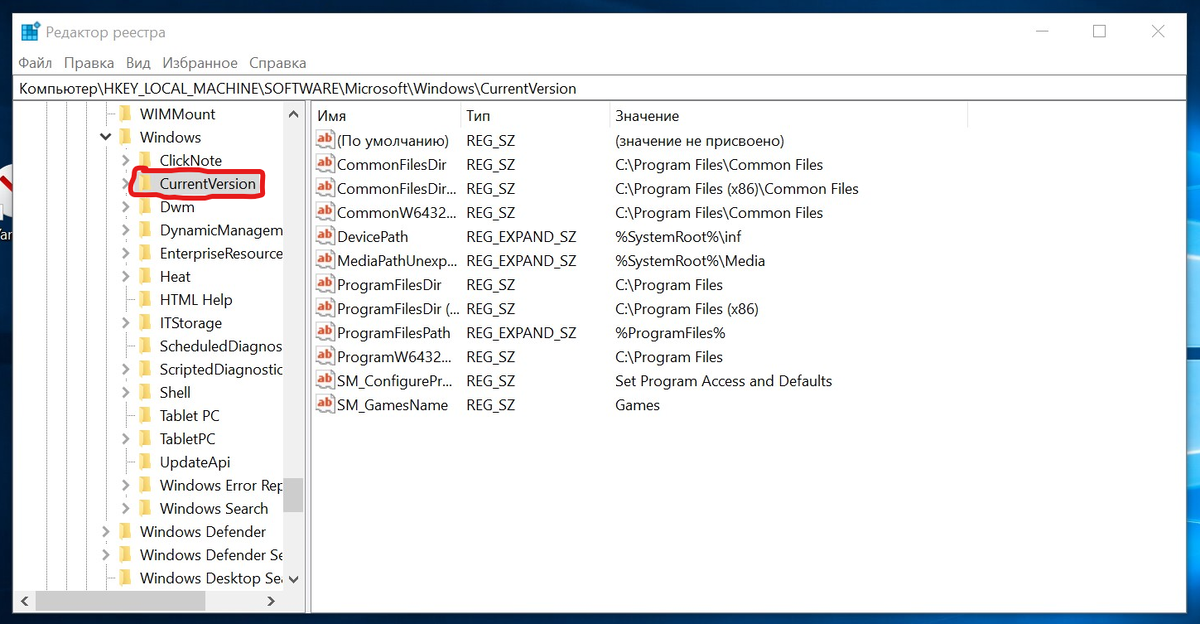The image size is (1200, 624).
Task: Expand the Shell key
Action: (125, 392)
